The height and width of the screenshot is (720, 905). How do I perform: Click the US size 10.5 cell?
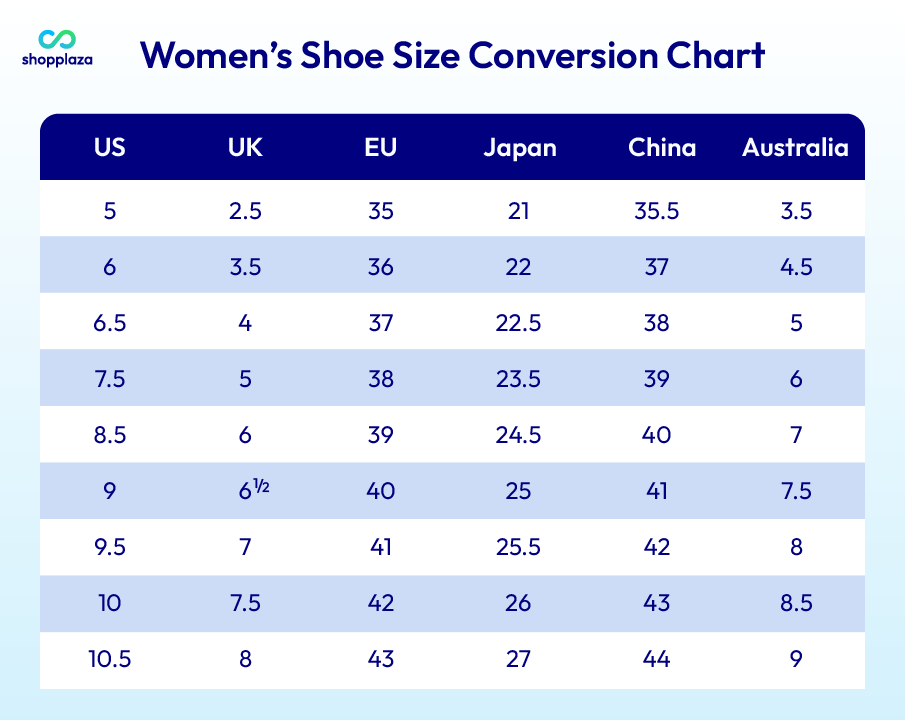click(110, 659)
